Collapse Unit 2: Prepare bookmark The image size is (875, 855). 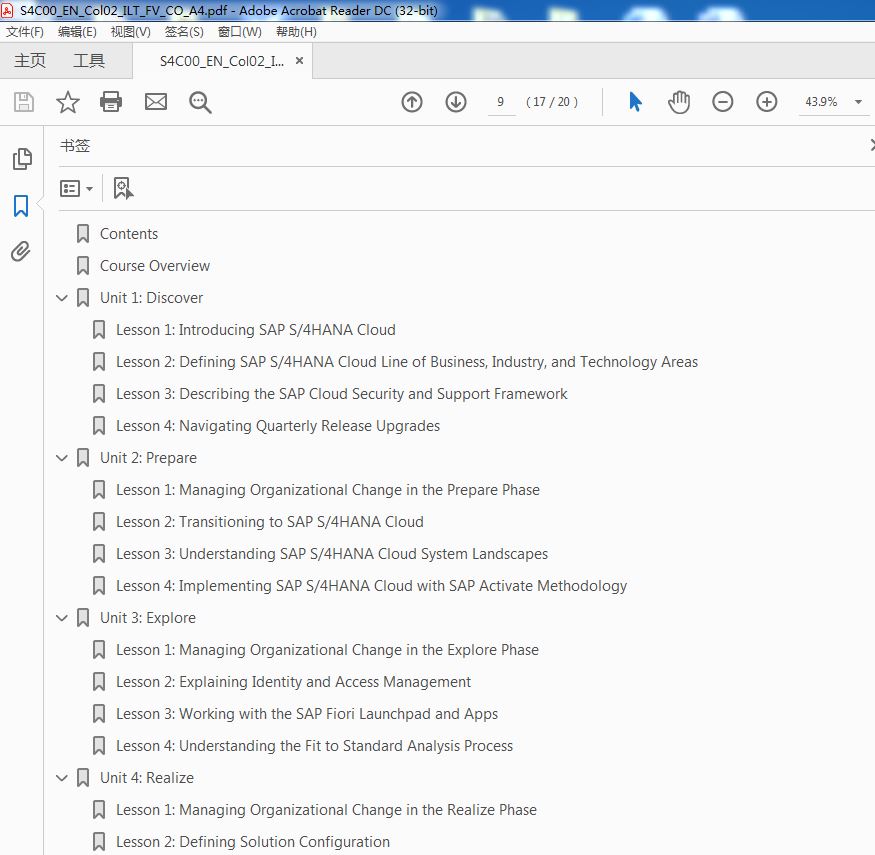coord(62,458)
